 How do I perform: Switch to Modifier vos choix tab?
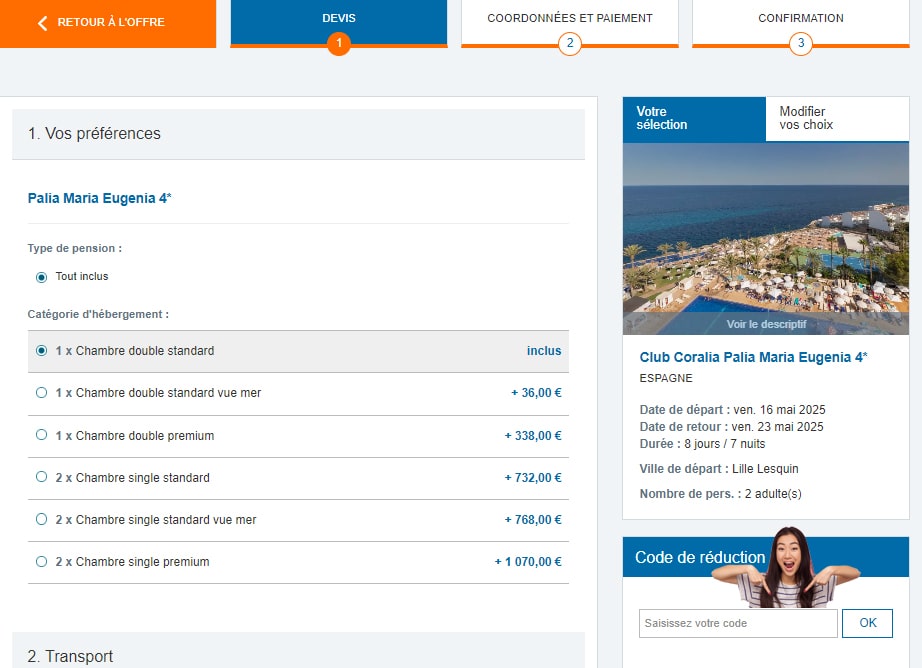click(x=837, y=119)
